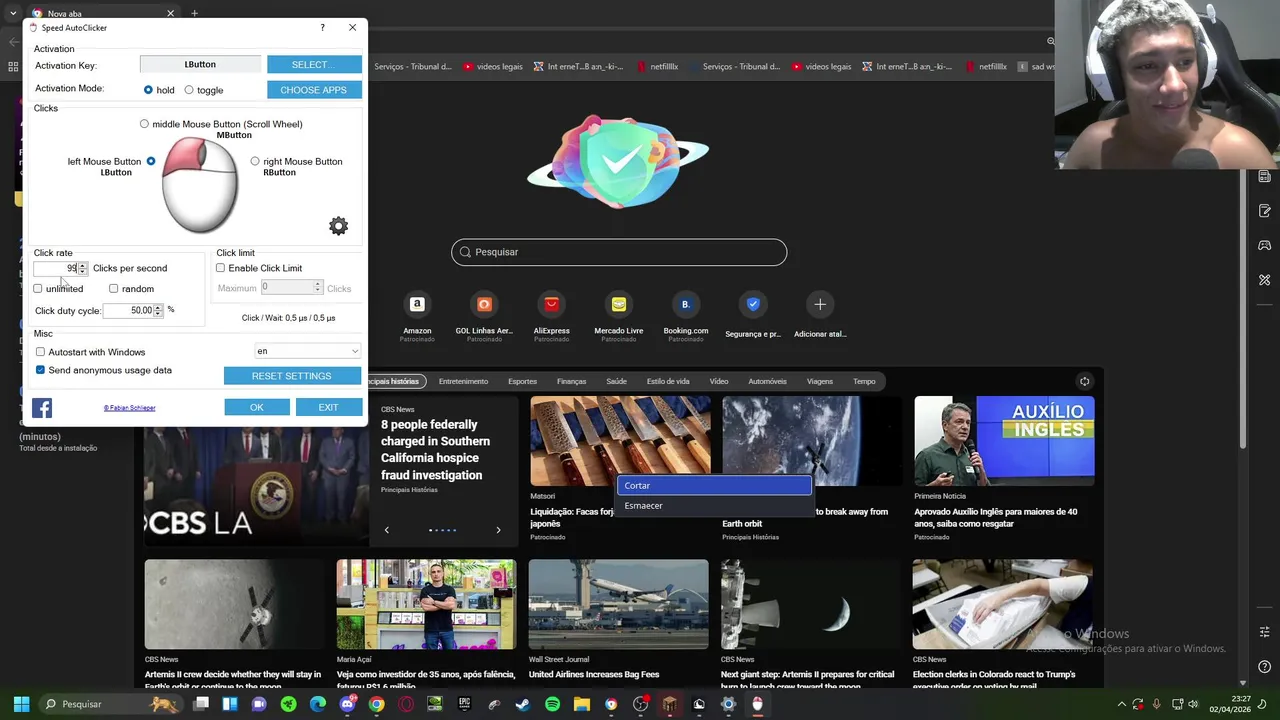
Task: Switch to the Finanças news tab
Action: coord(572,381)
